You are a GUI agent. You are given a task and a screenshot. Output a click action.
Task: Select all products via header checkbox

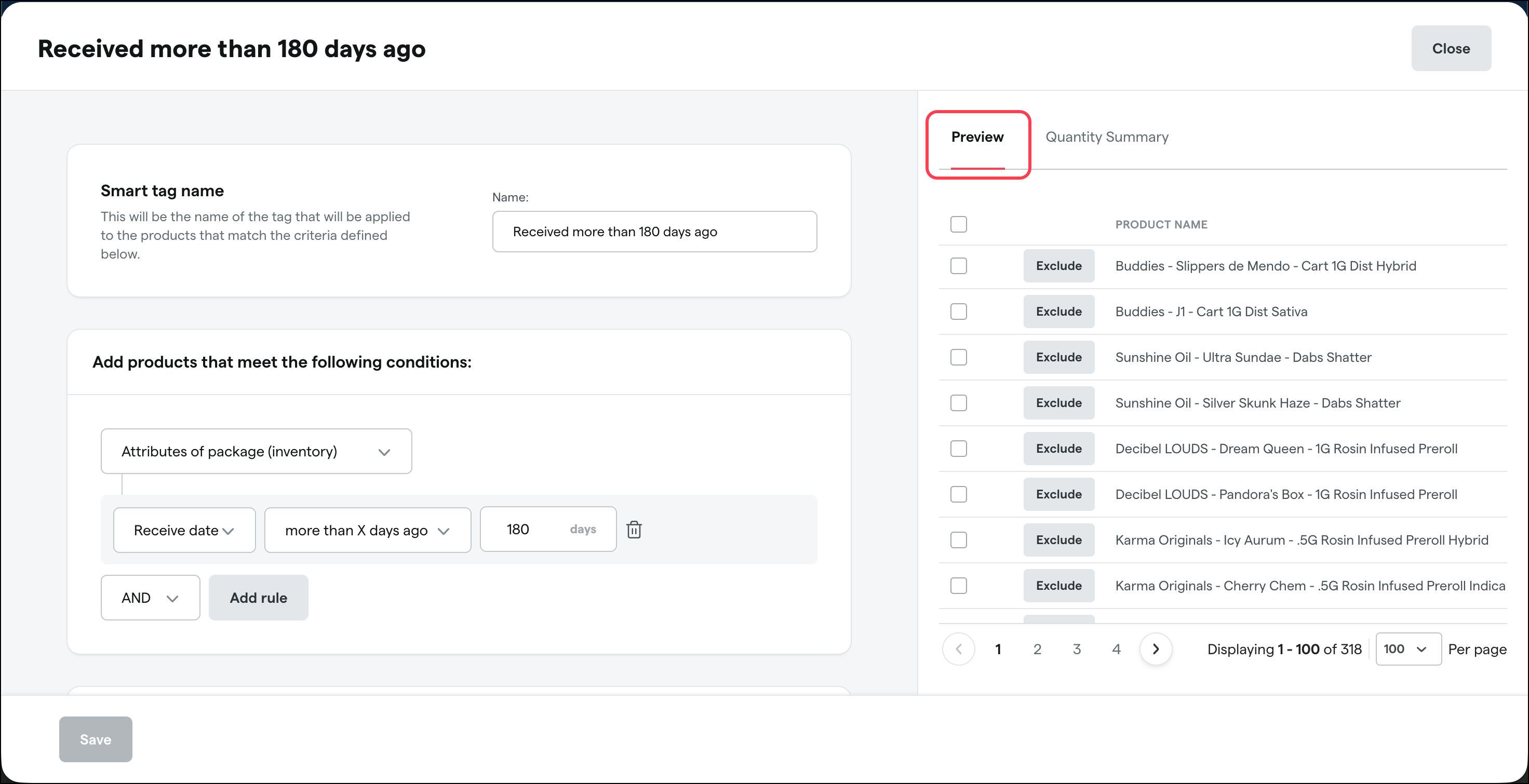click(958, 224)
